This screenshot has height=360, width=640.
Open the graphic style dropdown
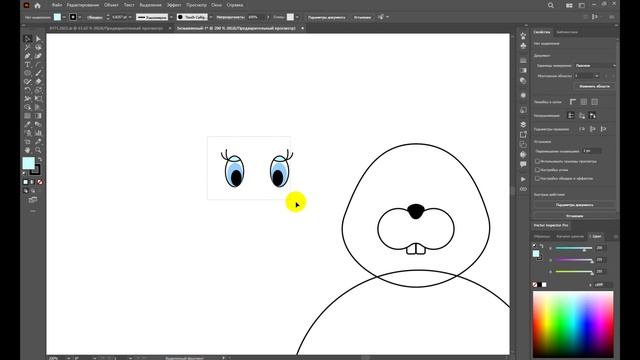click(x=297, y=17)
